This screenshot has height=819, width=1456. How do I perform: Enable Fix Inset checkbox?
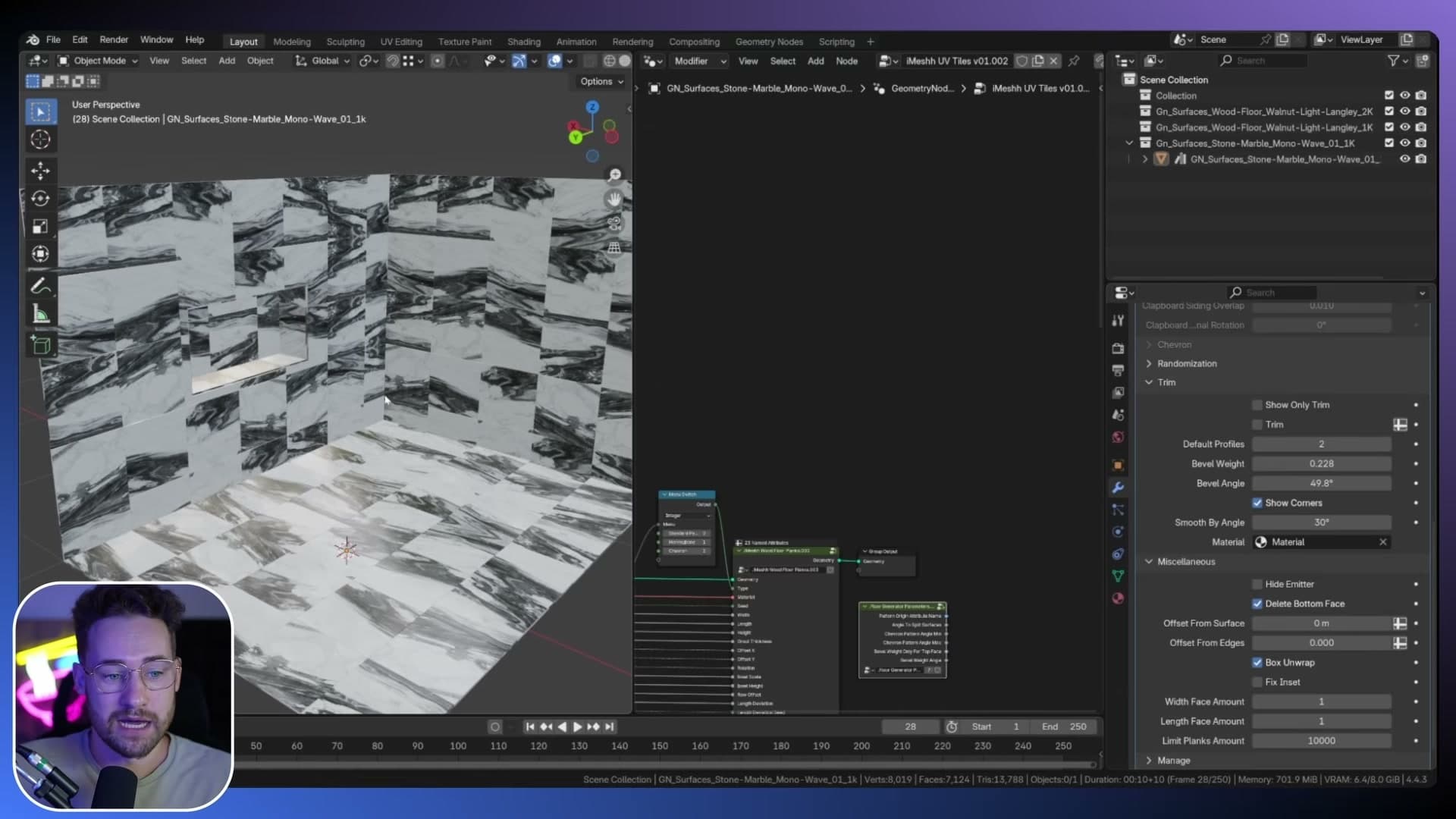pos(1257,682)
